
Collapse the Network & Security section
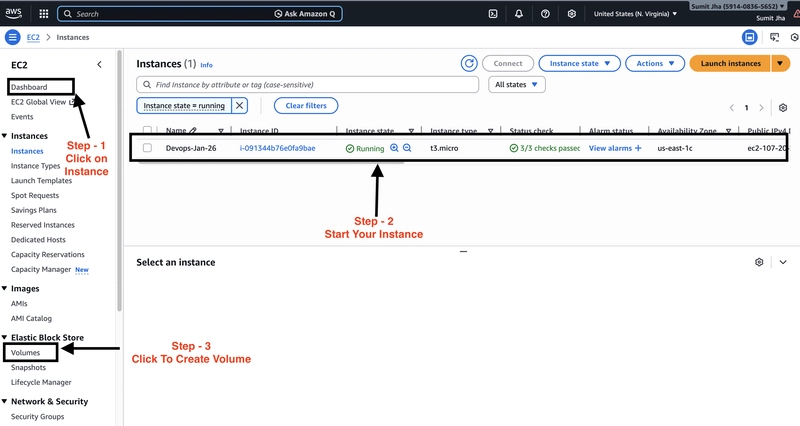[5, 401]
